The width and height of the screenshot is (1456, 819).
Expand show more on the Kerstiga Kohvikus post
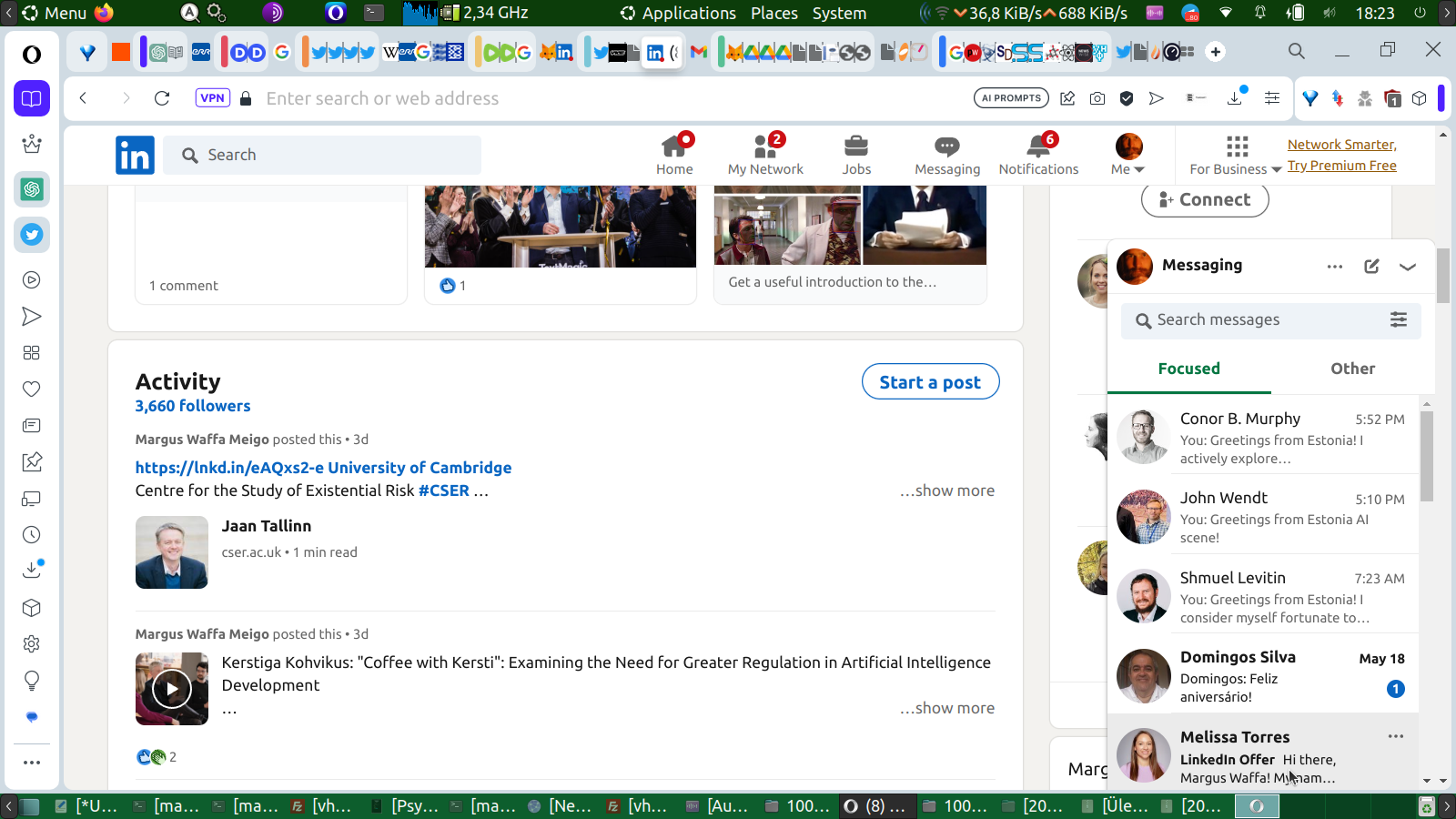tap(947, 708)
